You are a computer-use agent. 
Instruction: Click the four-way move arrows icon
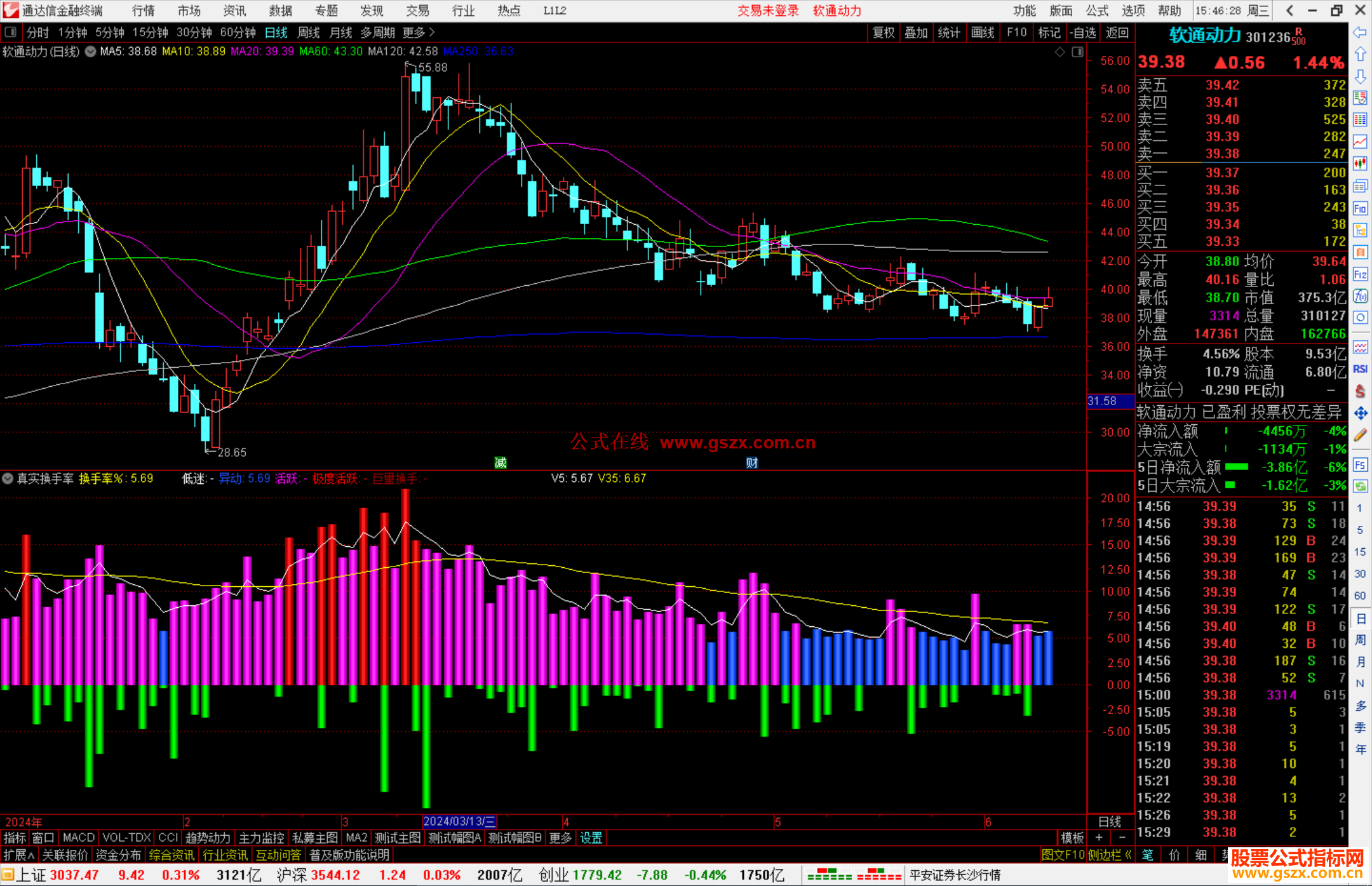click(1360, 413)
